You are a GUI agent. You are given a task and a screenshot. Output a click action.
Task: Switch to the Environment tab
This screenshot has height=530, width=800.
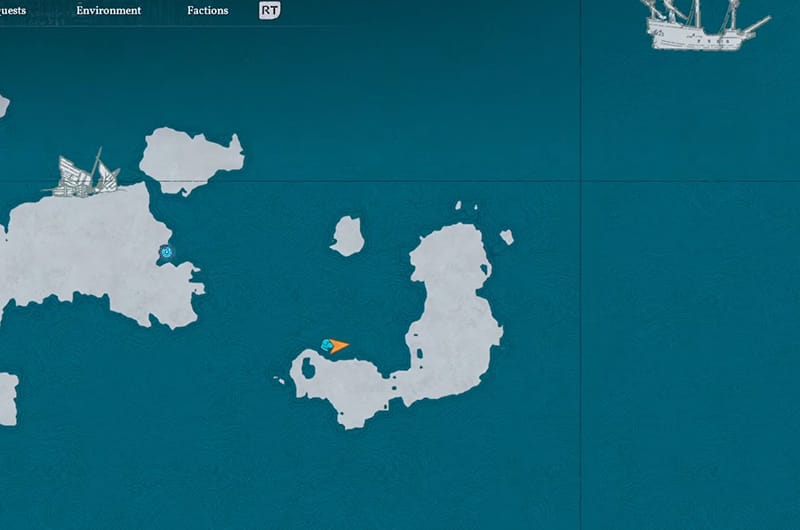pyautogui.click(x=108, y=11)
